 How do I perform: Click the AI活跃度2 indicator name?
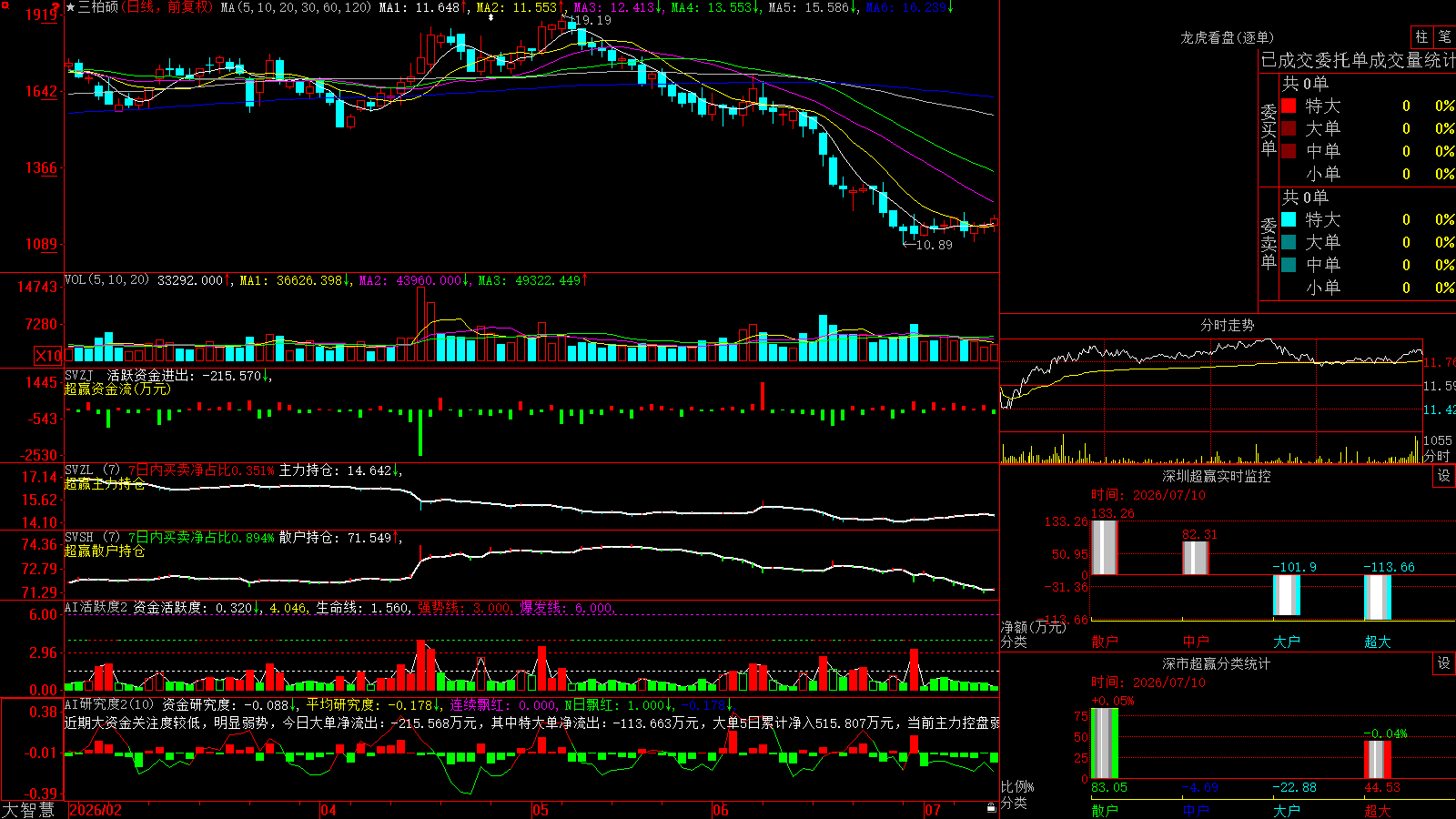click(96, 608)
